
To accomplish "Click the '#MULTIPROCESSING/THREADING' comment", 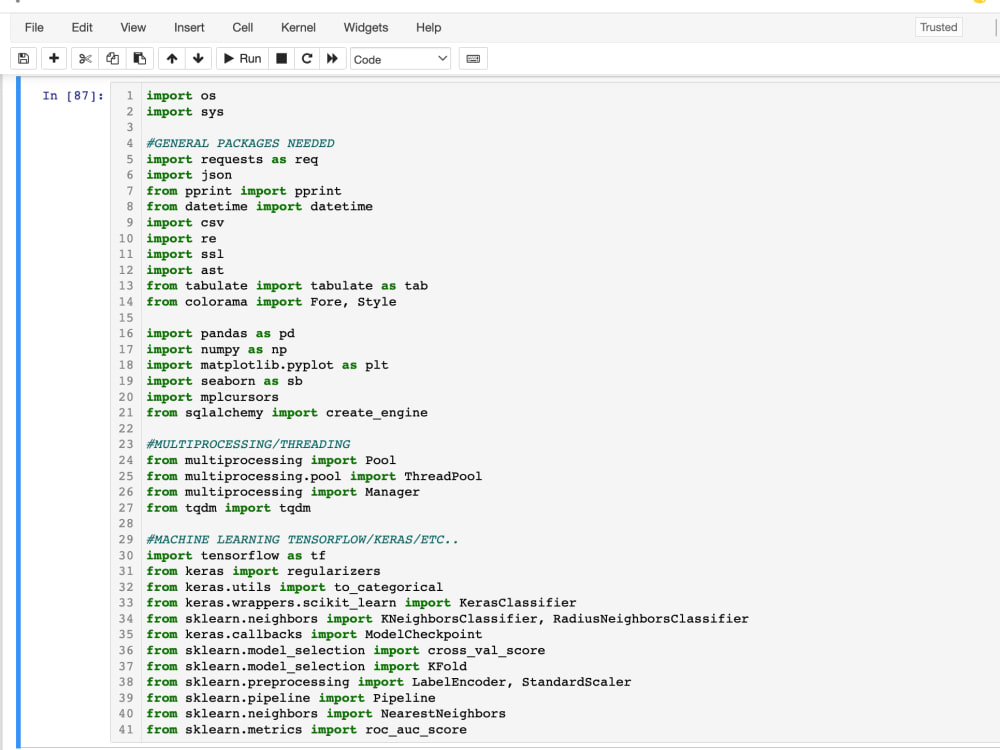I will pyautogui.click(x=248, y=444).
